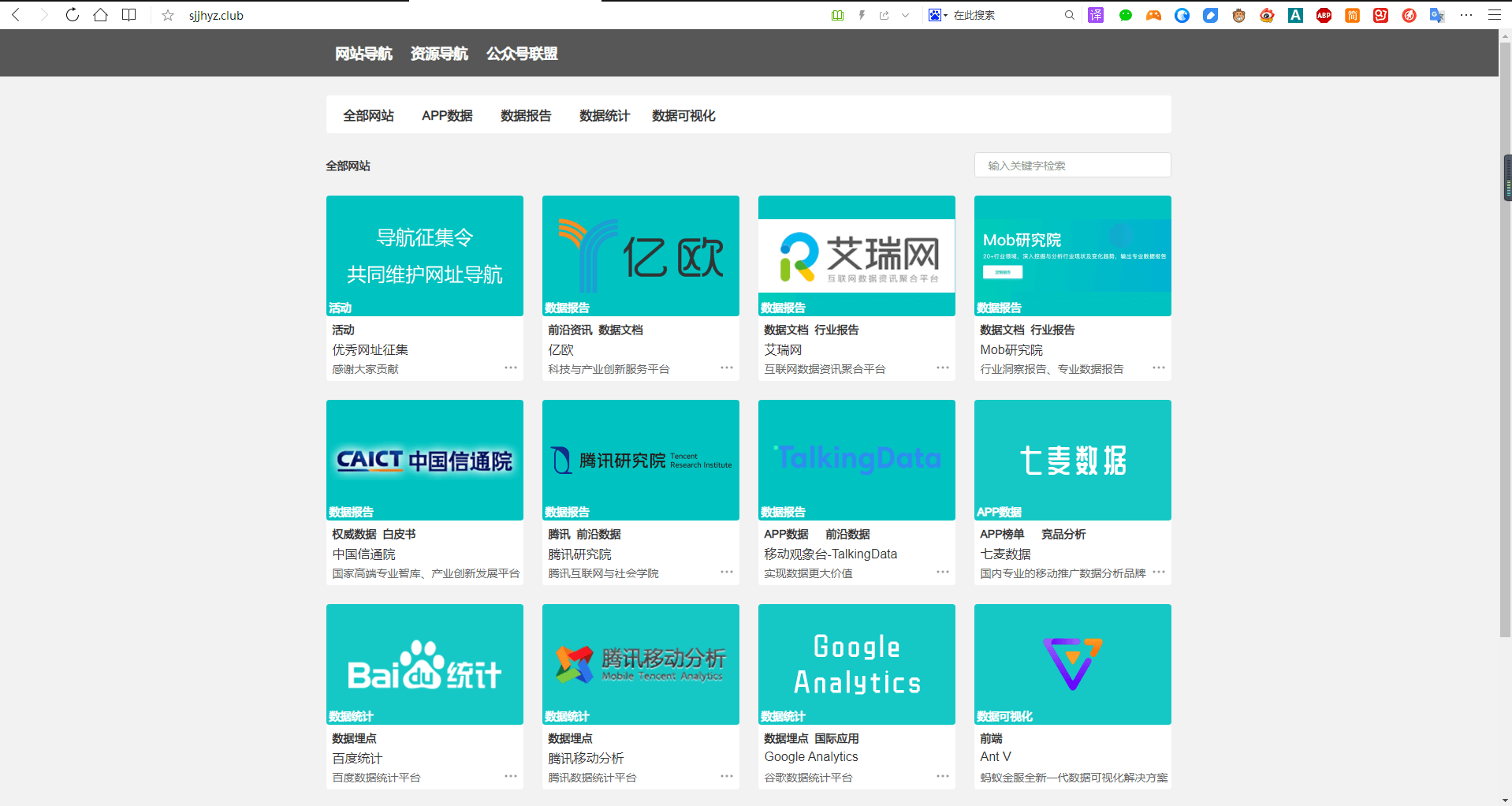
Task: Click the teal letter A extension icon
Action: click(1295, 15)
